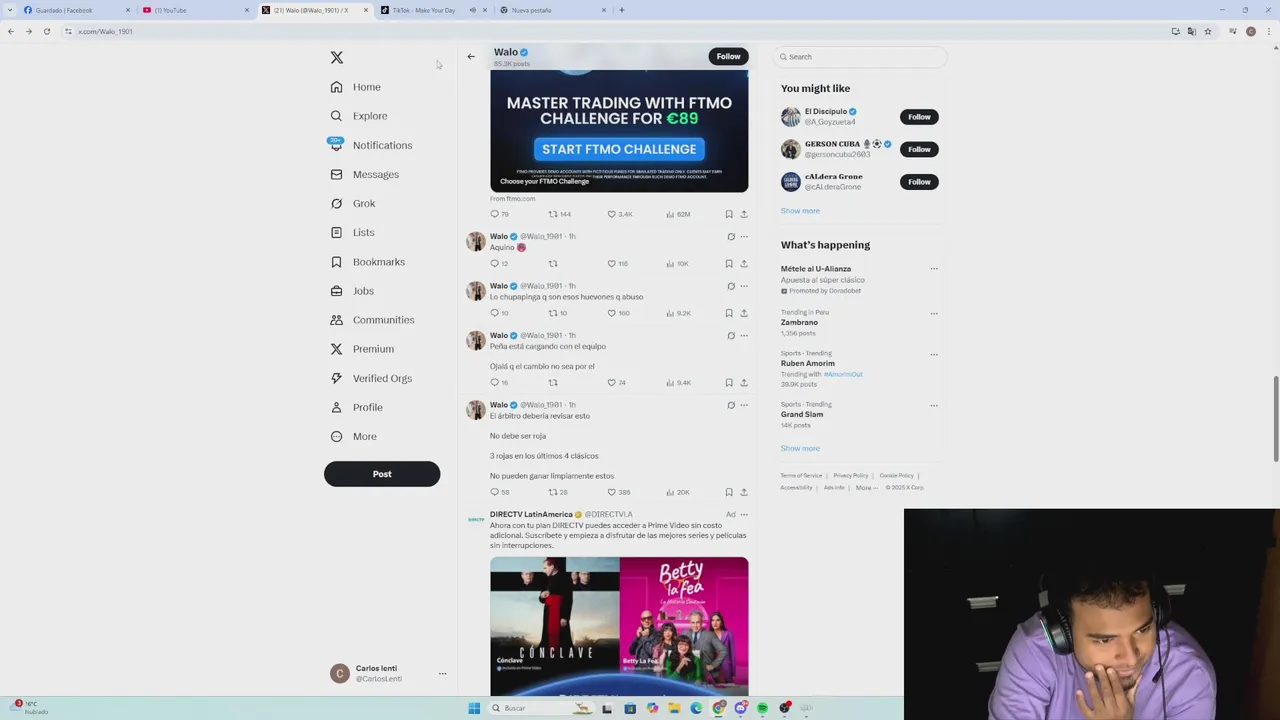Image resolution: width=1280 pixels, height=720 pixels.
Task: Open more options on 'Aquino' post
Action: pyautogui.click(x=744, y=237)
